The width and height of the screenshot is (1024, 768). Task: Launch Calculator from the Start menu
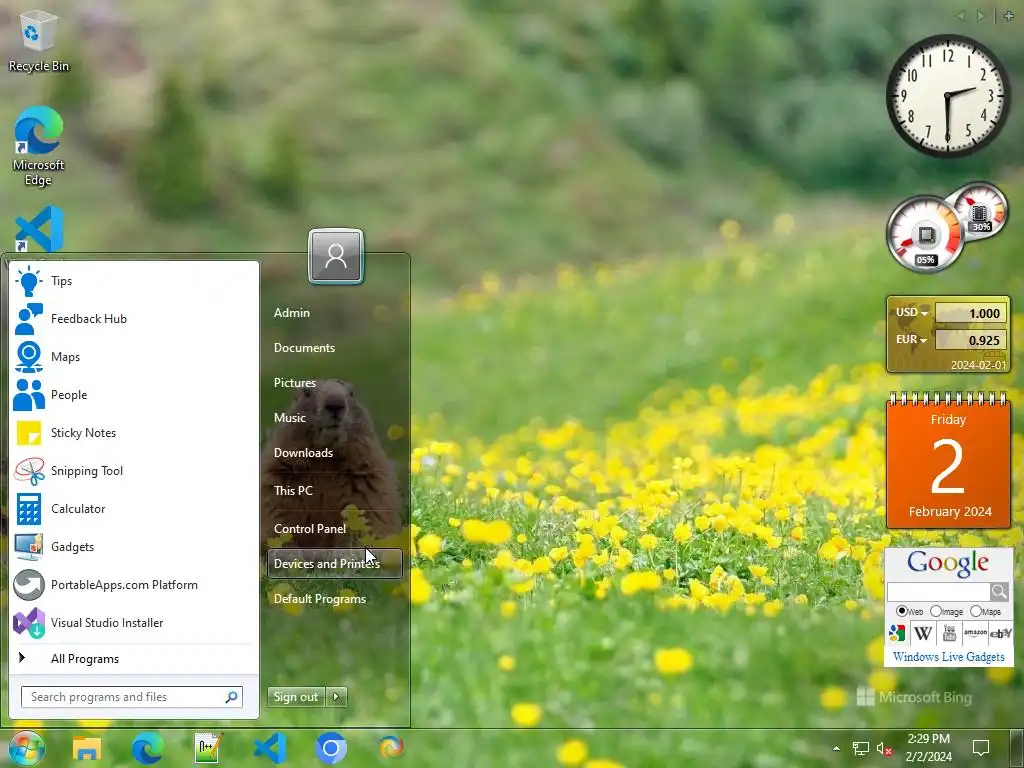point(134,509)
